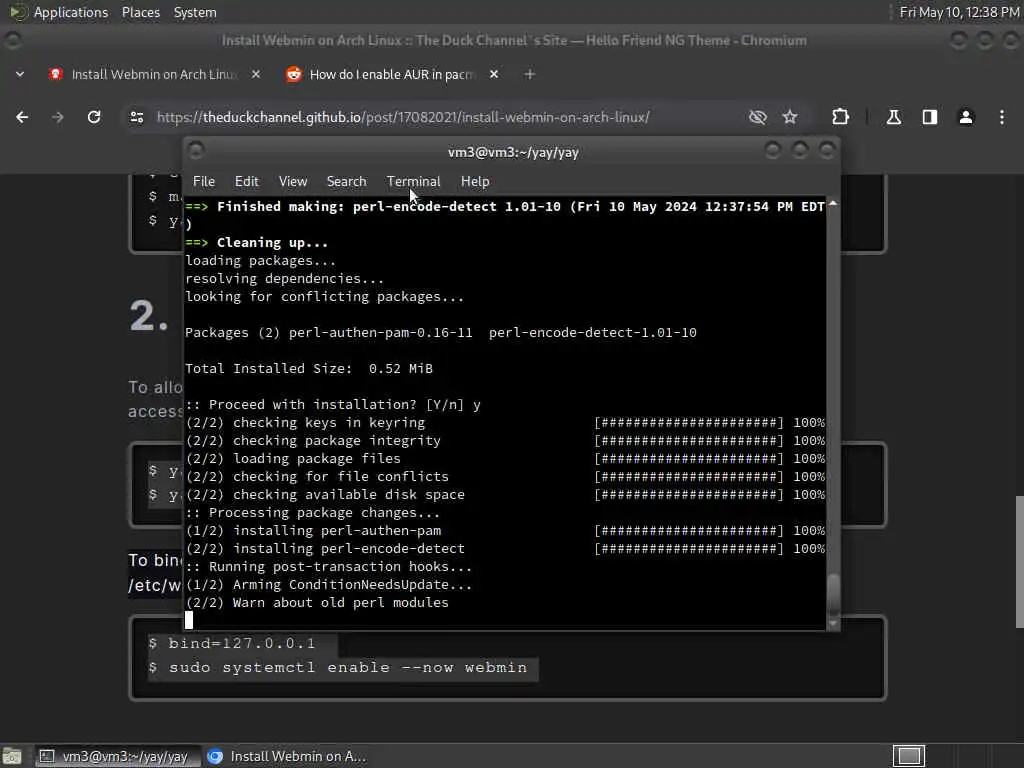This screenshot has width=1024, height=768.
Task: Click the 'bind=127.0.0.1' code line
Action: coord(242,643)
